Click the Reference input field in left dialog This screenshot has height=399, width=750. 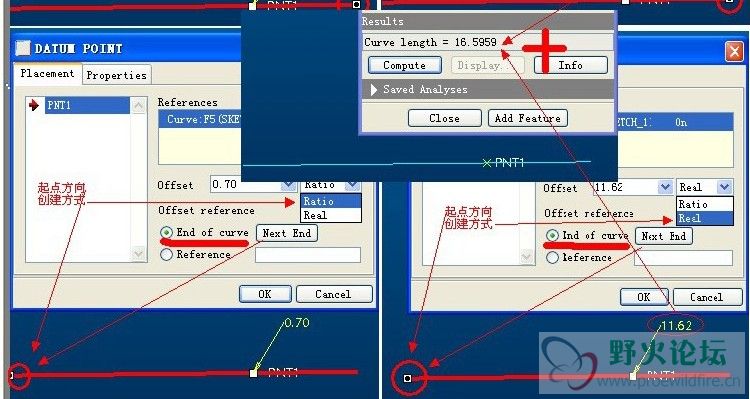pyautogui.click(x=308, y=255)
